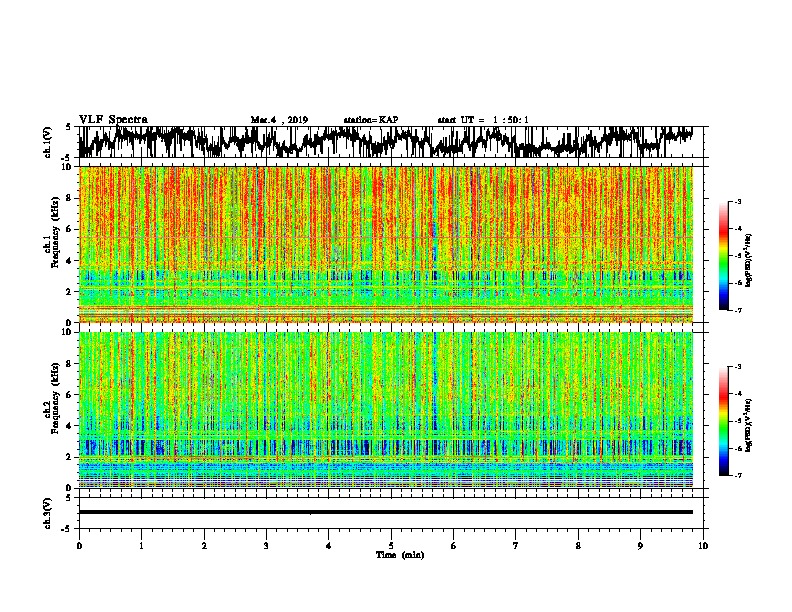Click the "Time (min)" axis label
792x612 pixels.
400,555
